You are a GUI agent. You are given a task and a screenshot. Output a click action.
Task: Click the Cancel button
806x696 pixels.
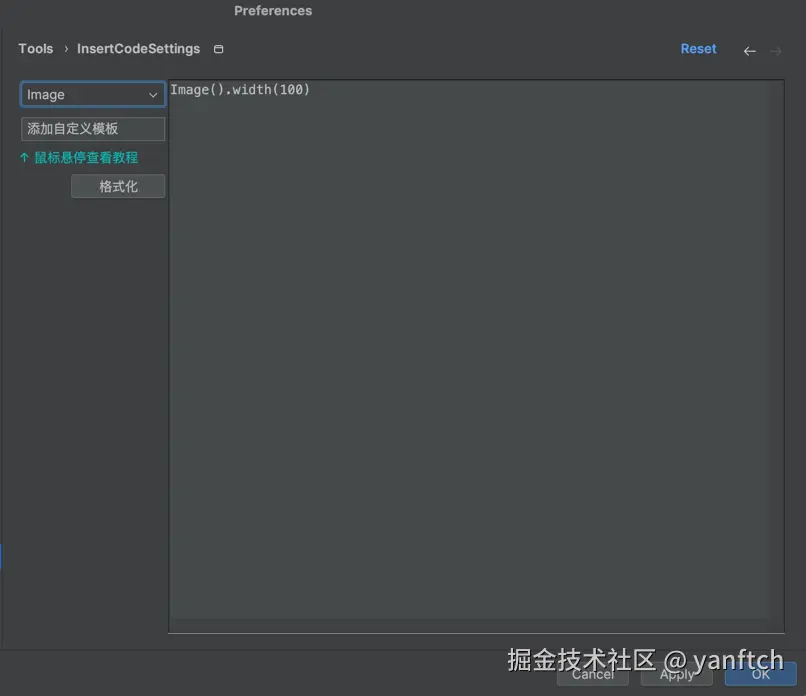click(x=593, y=674)
